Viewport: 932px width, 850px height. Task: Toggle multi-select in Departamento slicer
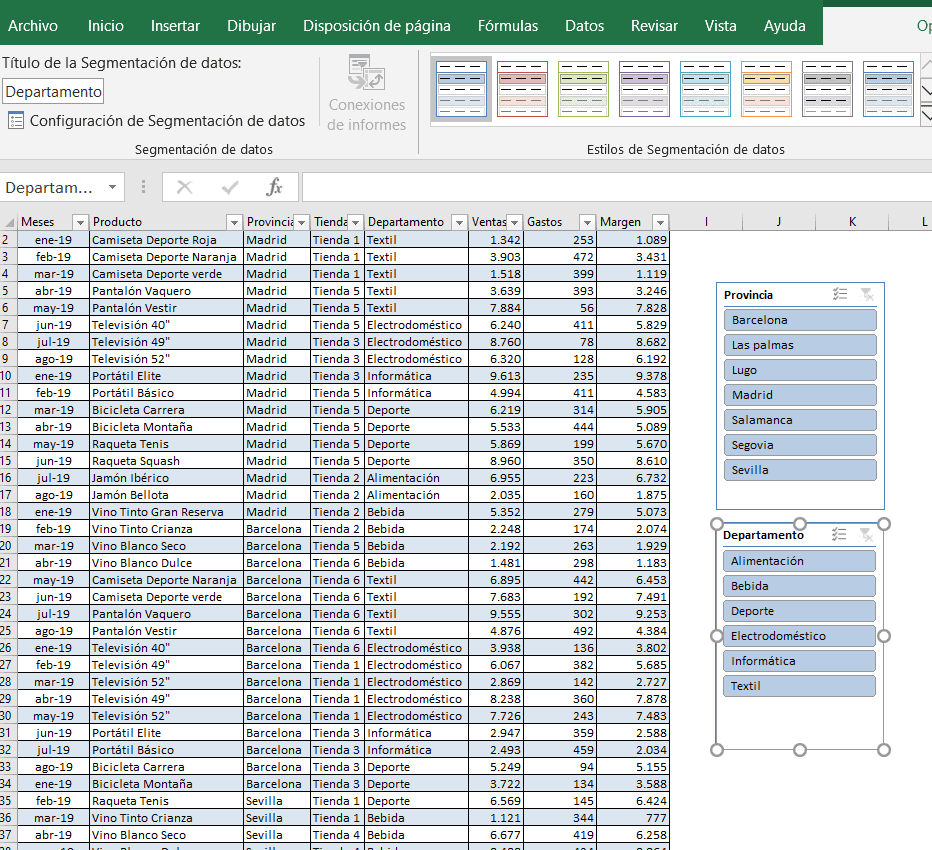839,534
